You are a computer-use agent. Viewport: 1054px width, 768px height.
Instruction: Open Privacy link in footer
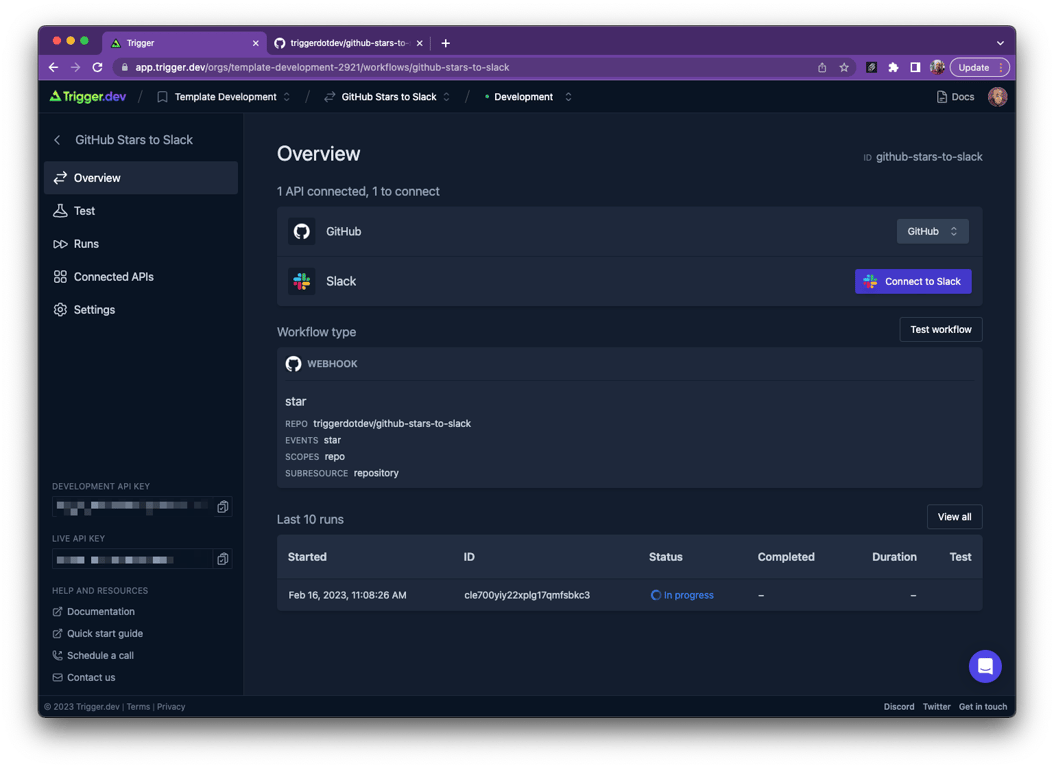click(x=171, y=707)
